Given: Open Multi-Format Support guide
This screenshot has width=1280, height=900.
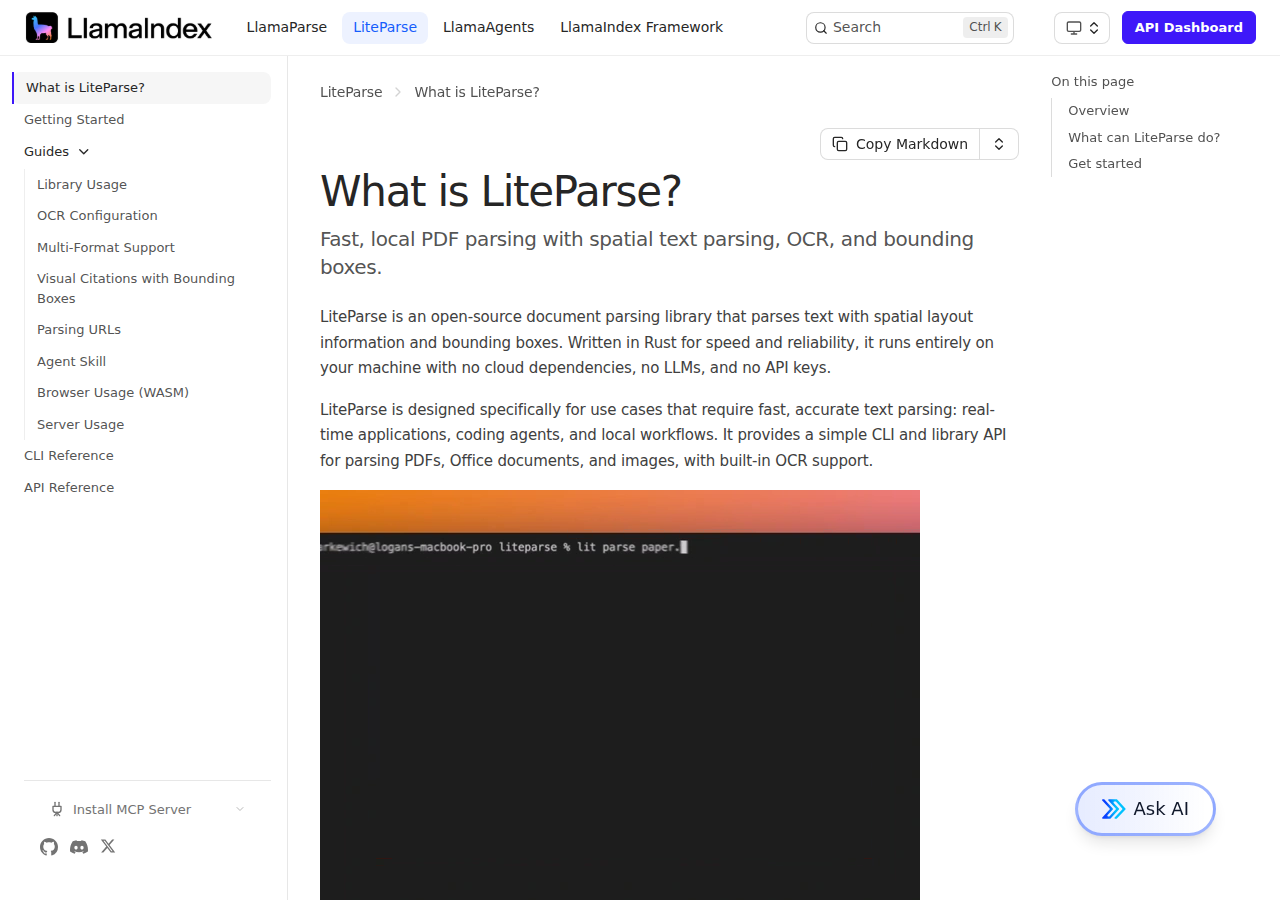Looking at the screenshot, I should (106, 248).
